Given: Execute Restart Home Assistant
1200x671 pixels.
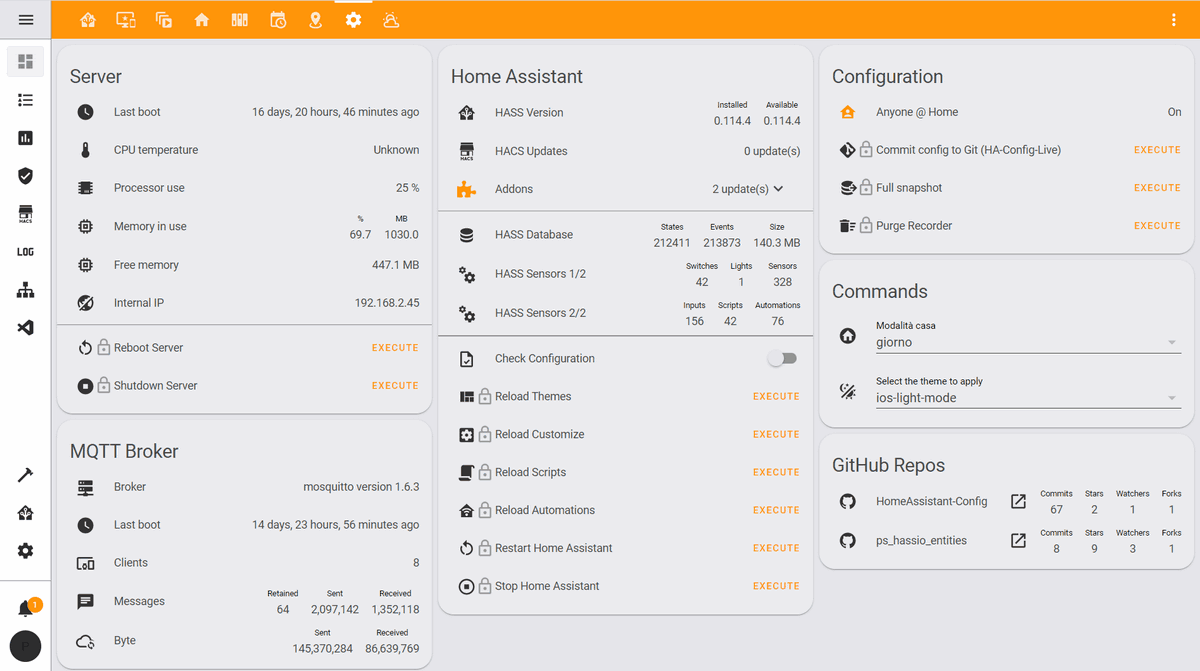Looking at the screenshot, I should pyautogui.click(x=776, y=548).
